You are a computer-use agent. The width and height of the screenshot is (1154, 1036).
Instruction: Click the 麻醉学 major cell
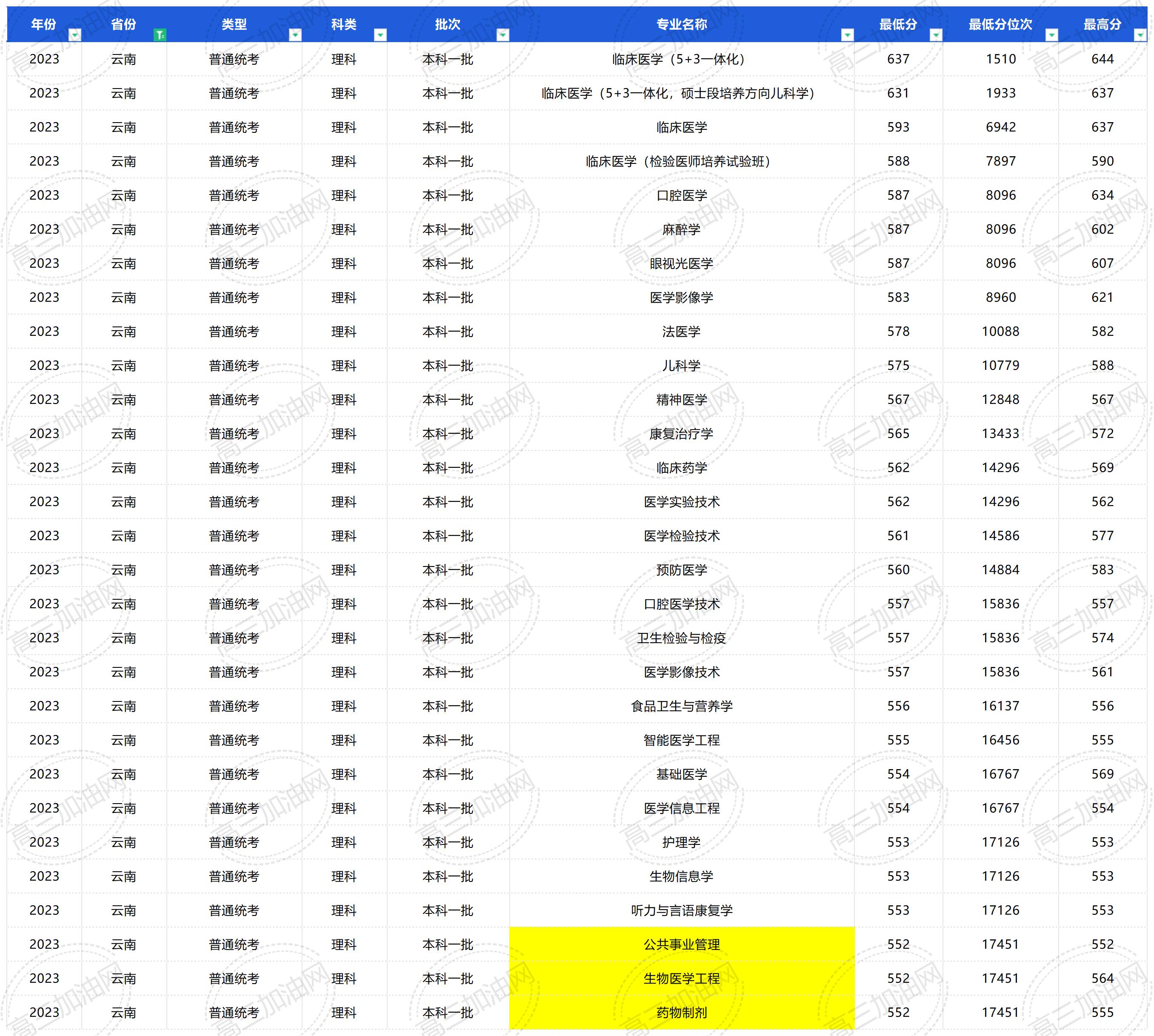[682, 229]
